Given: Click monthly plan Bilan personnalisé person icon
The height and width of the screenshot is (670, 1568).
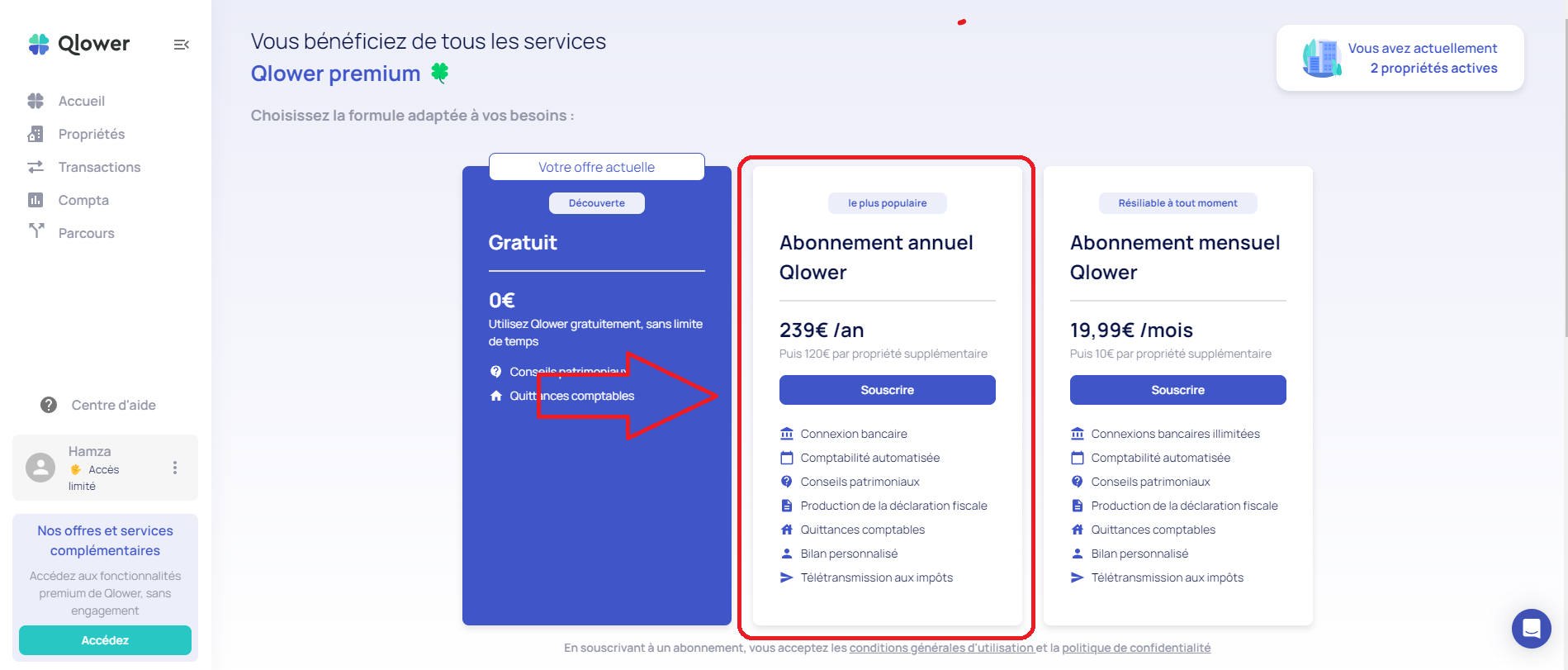Looking at the screenshot, I should pyautogui.click(x=1078, y=554).
